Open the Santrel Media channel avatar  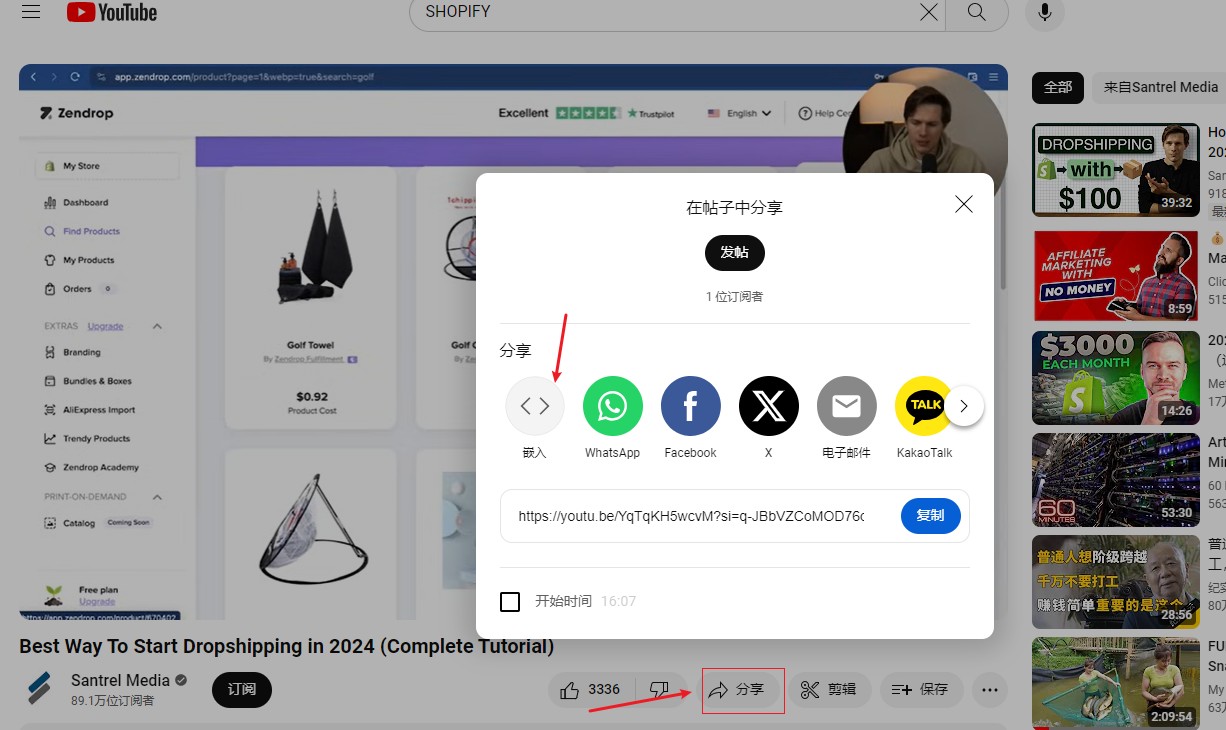(39, 690)
